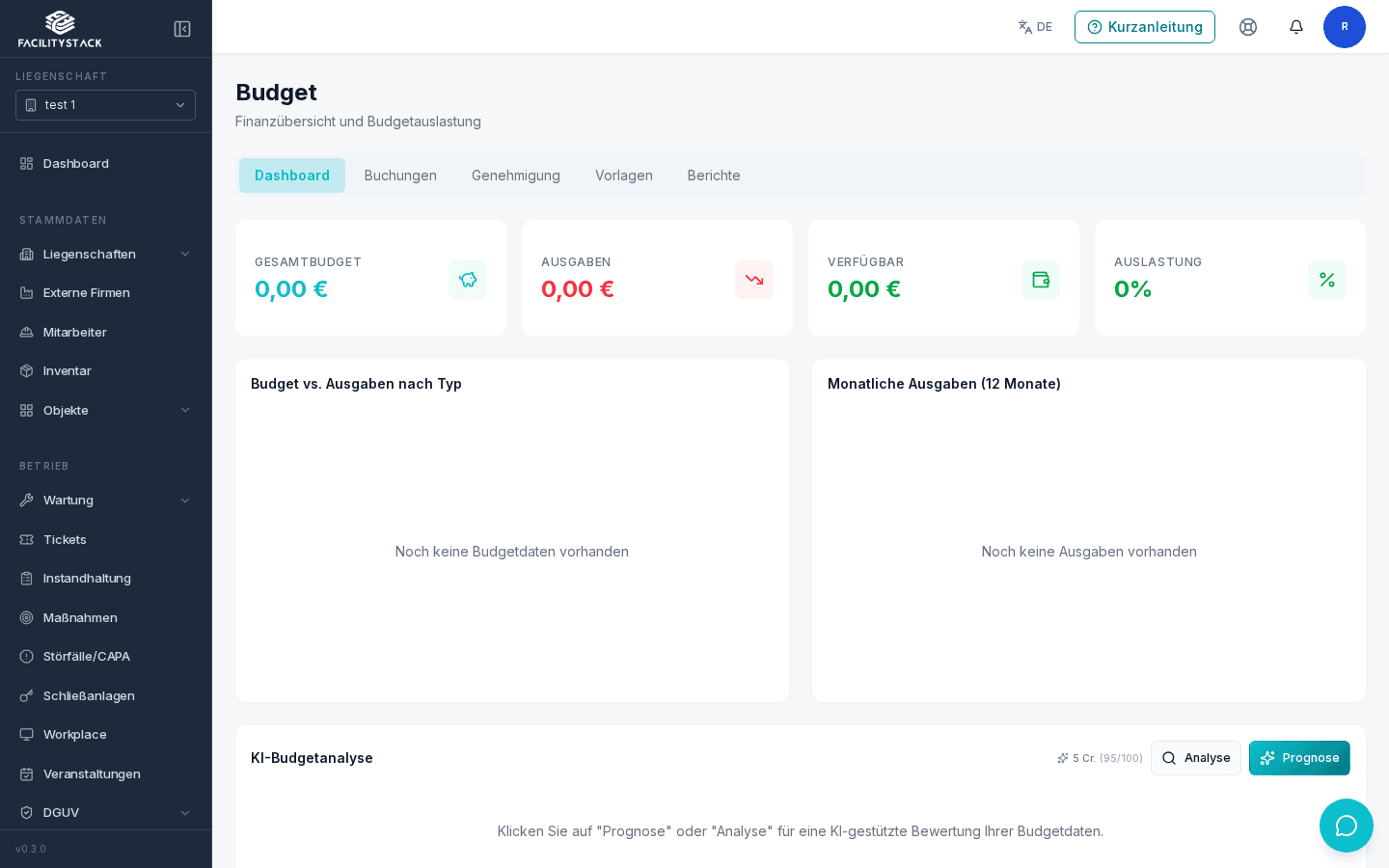Run the KI Analyse button
The height and width of the screenshot is (868, 1389).
click(1196, 758)
